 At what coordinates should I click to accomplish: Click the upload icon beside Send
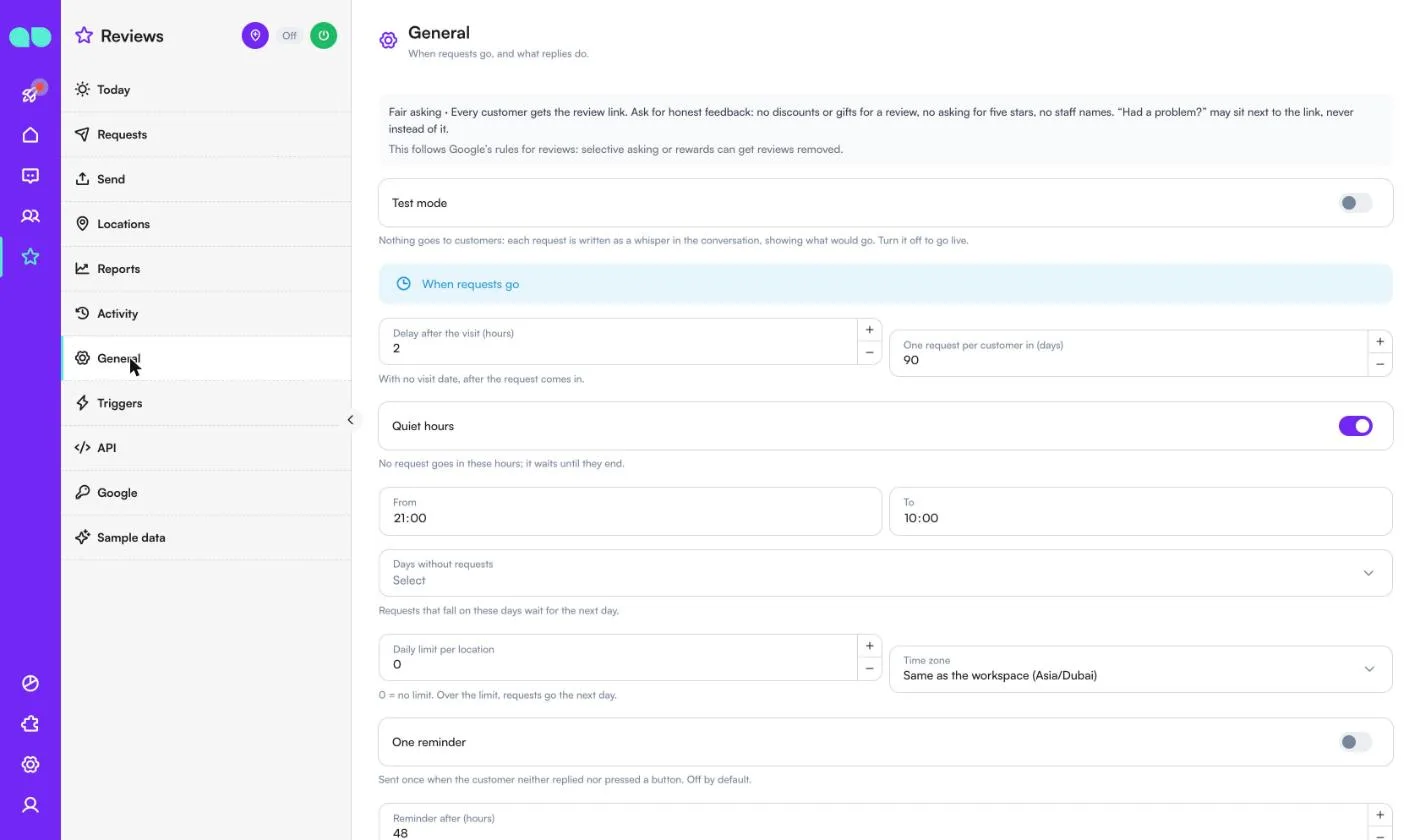pos(82,179)
